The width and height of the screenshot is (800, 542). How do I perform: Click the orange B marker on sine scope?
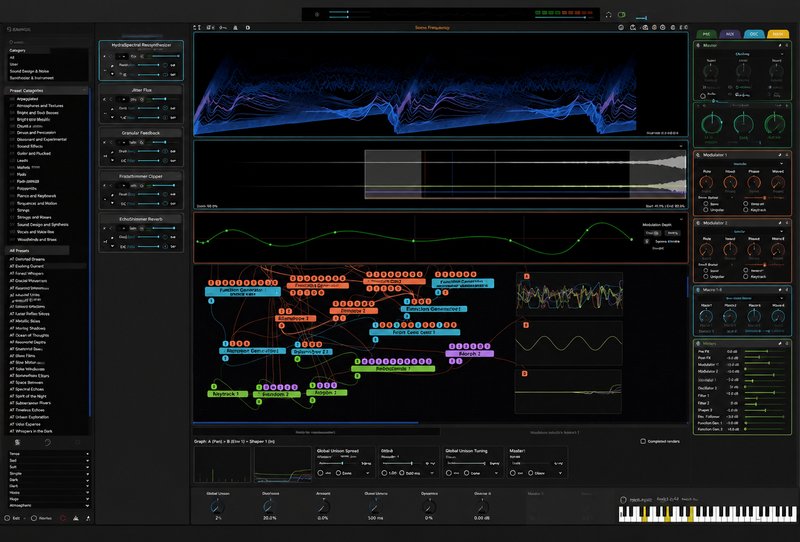coord(526,325)
